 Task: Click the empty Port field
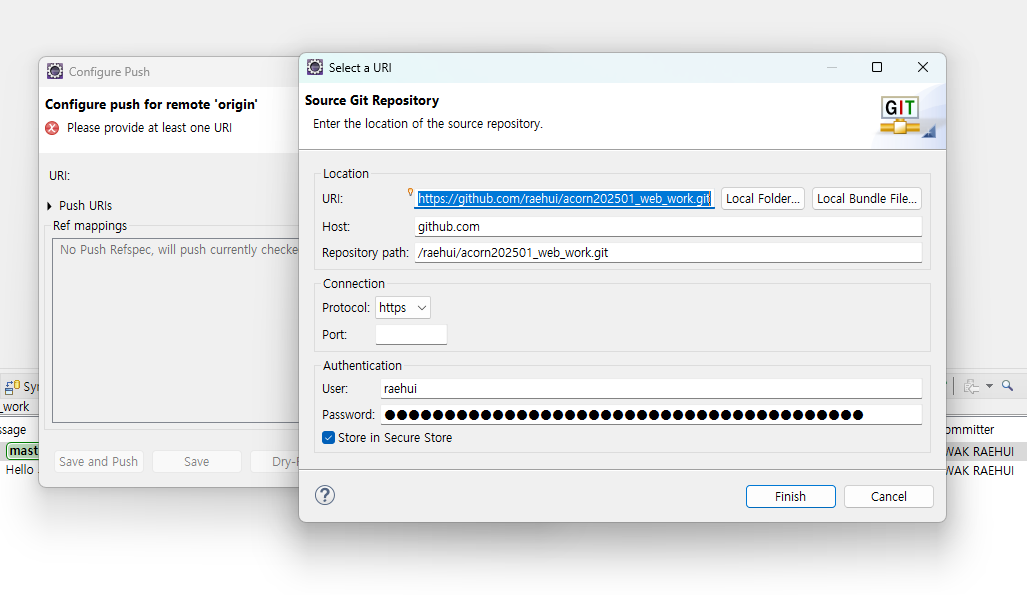coord(411,335)
